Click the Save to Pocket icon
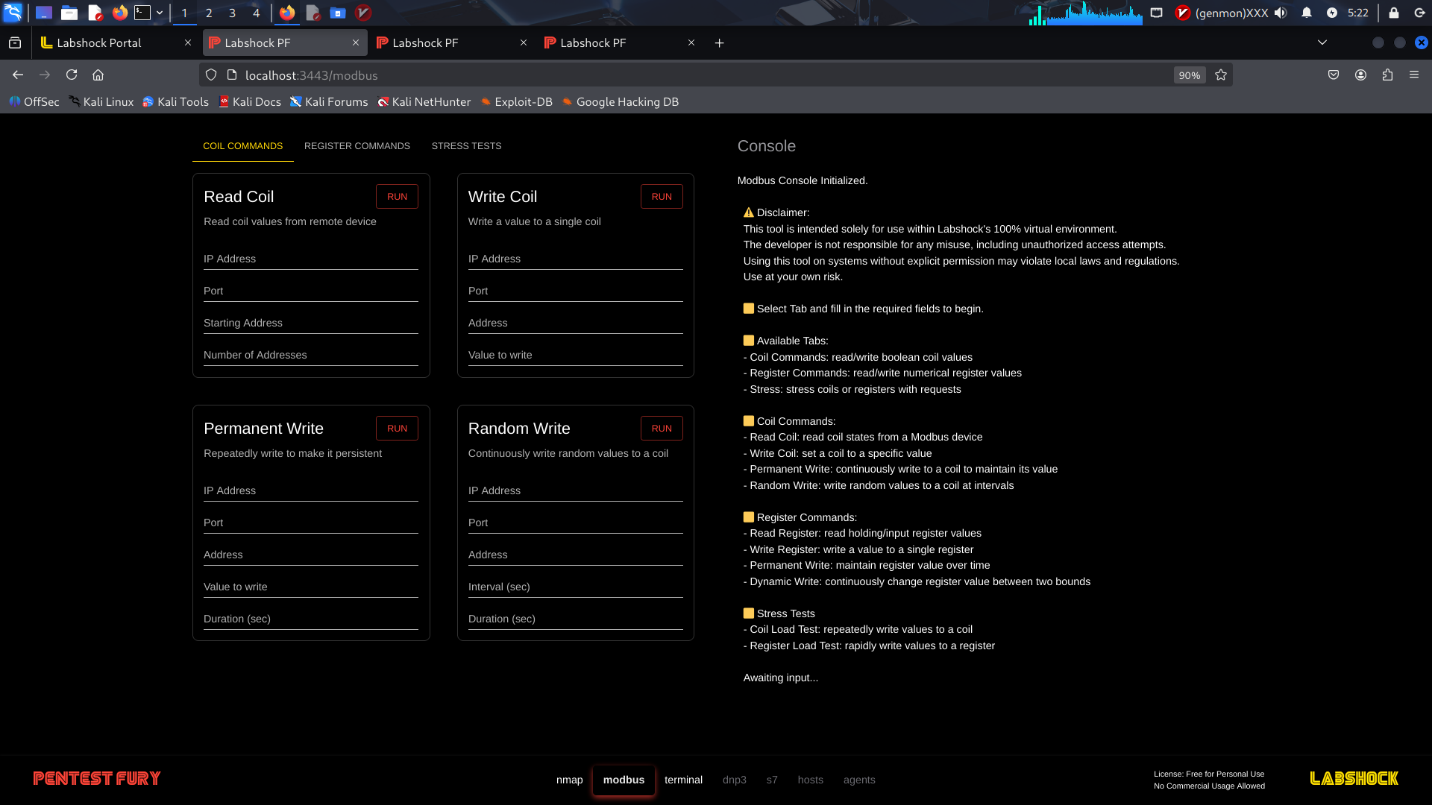This screenshot has height=805, width=1432. tap(1334, 75)
